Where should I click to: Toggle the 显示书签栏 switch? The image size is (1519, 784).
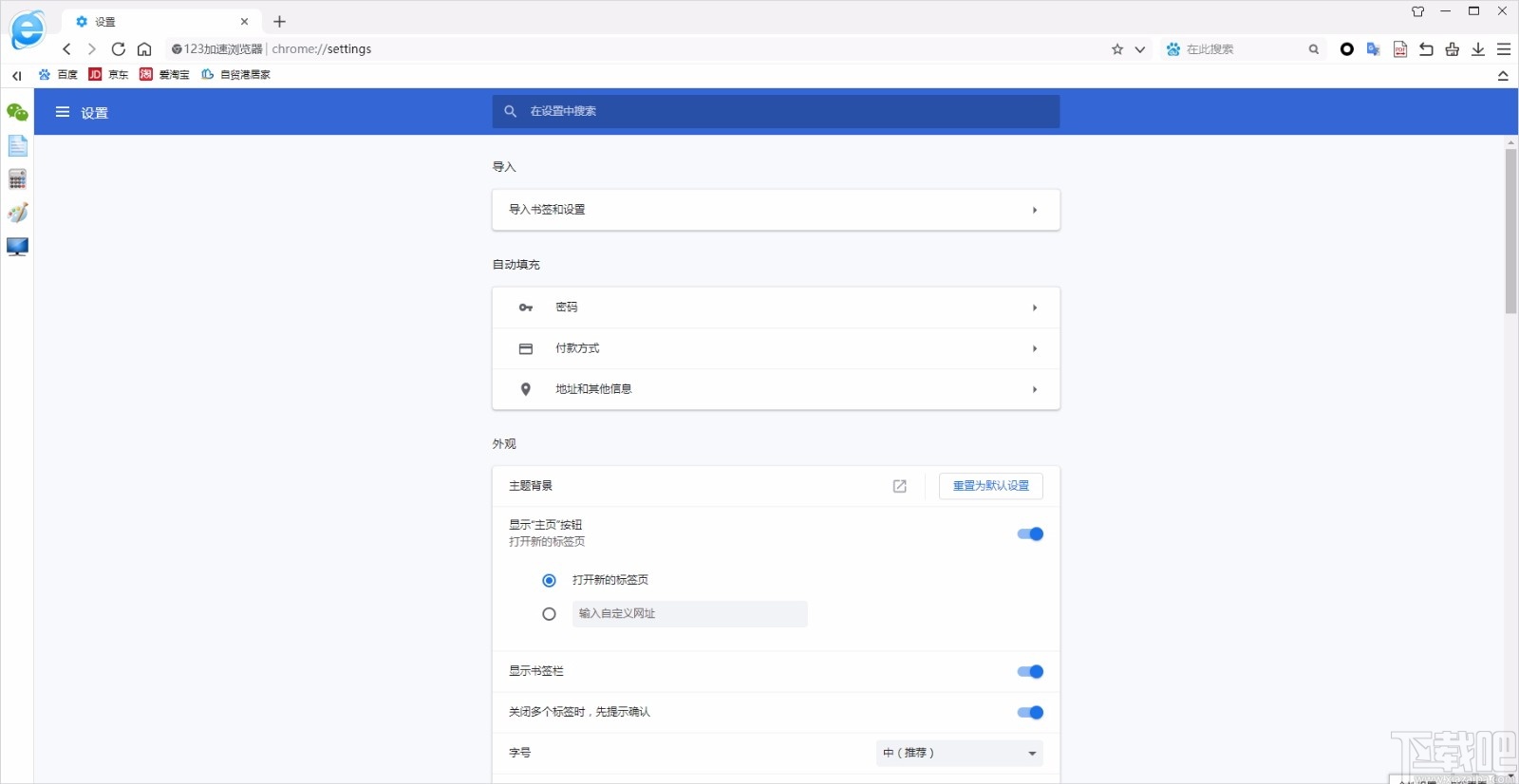coord(1030,671)
